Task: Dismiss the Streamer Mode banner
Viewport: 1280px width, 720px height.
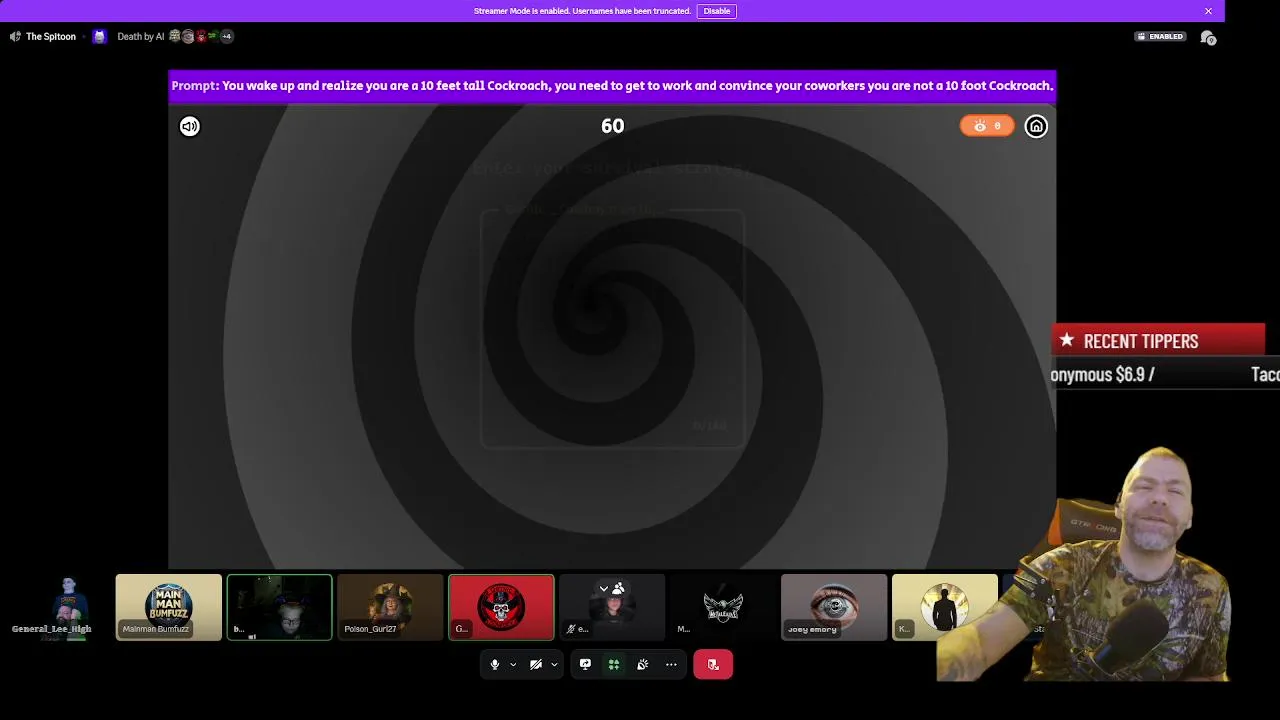Action: (x=1208, y=11)
